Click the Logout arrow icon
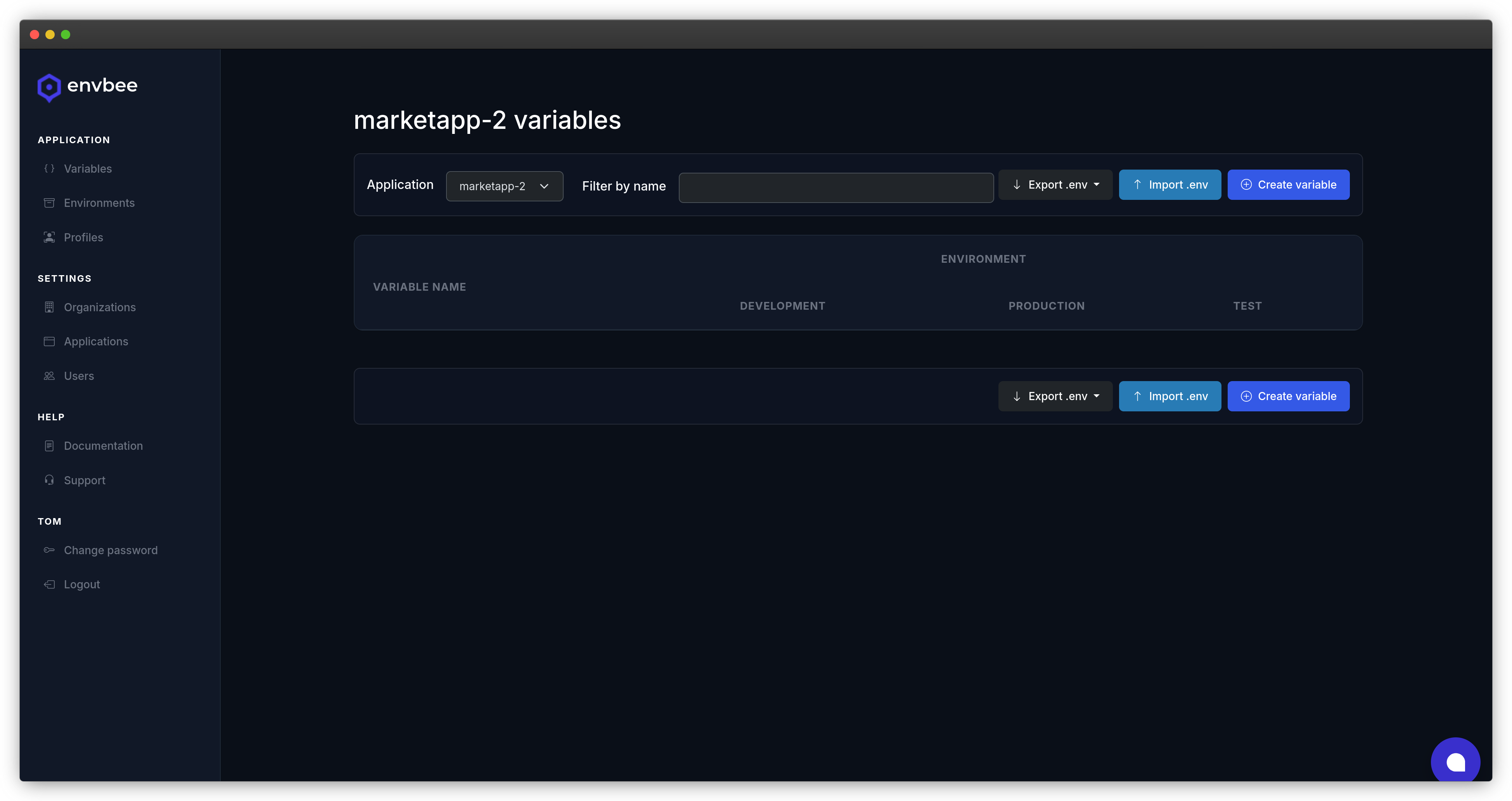The width and height of the screenshot is (1512, 801). click(x=49, y=584)
